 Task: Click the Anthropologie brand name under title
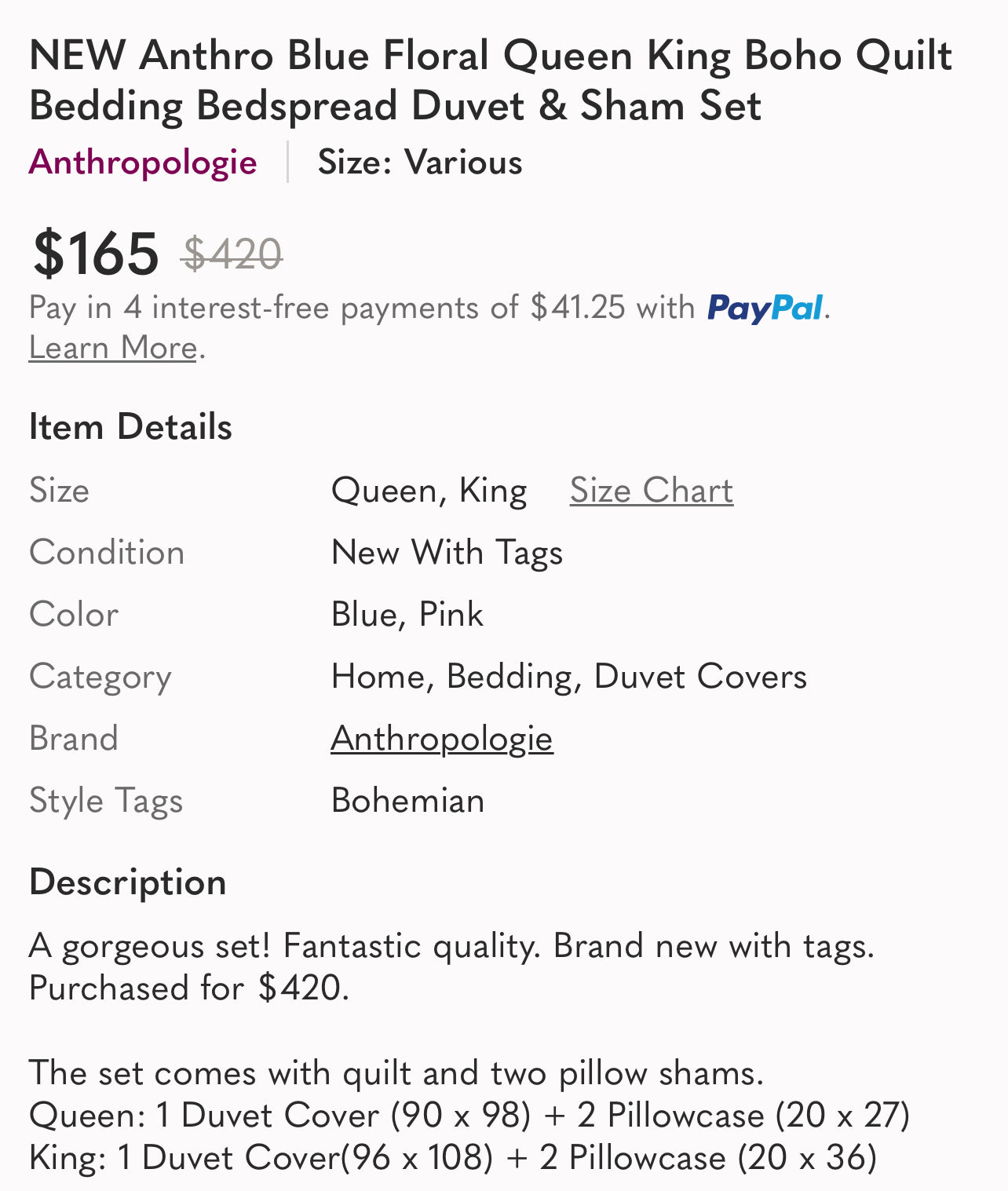tap(143, 163)
